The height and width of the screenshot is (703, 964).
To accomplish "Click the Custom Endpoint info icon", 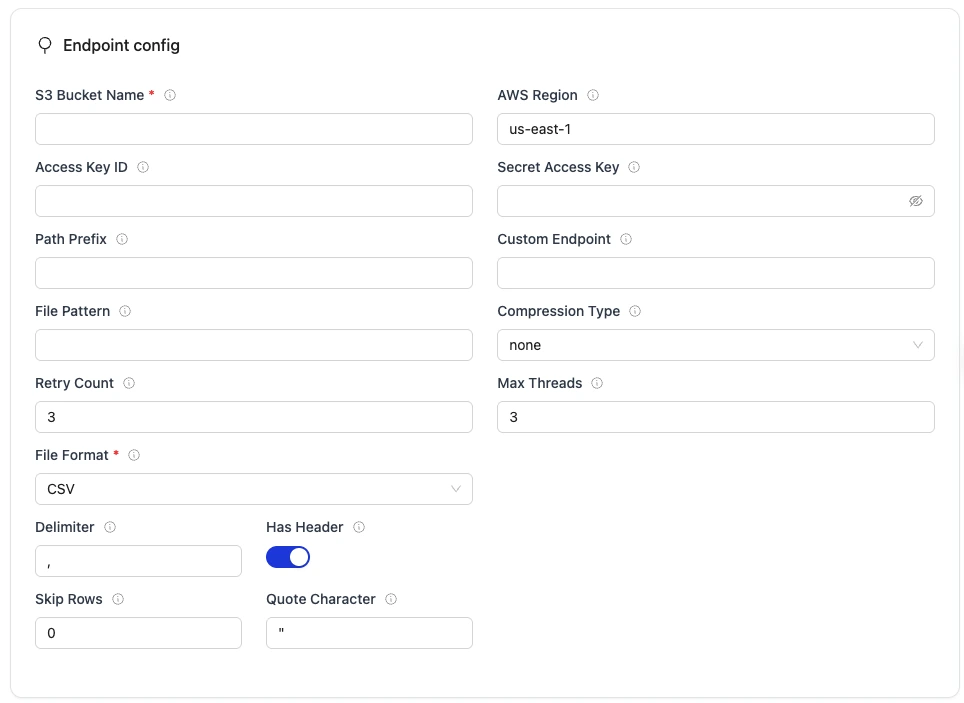I will click(625, 239).
